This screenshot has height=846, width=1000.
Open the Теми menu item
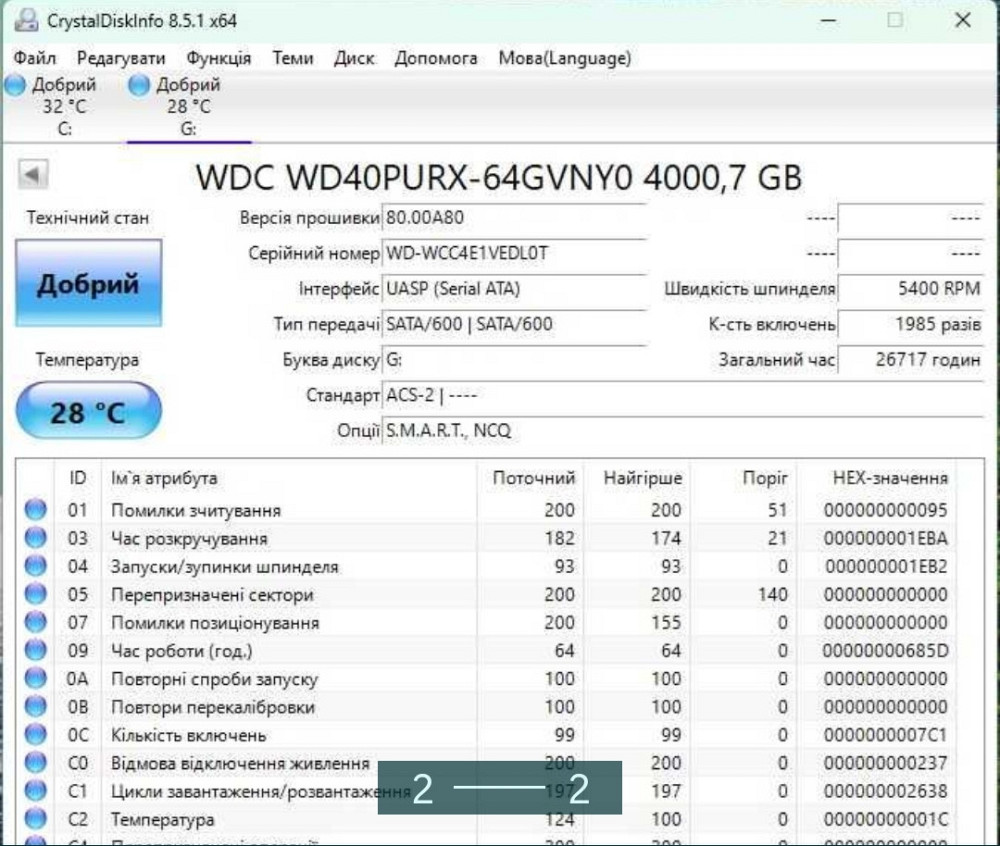click(x=293, y=58)
